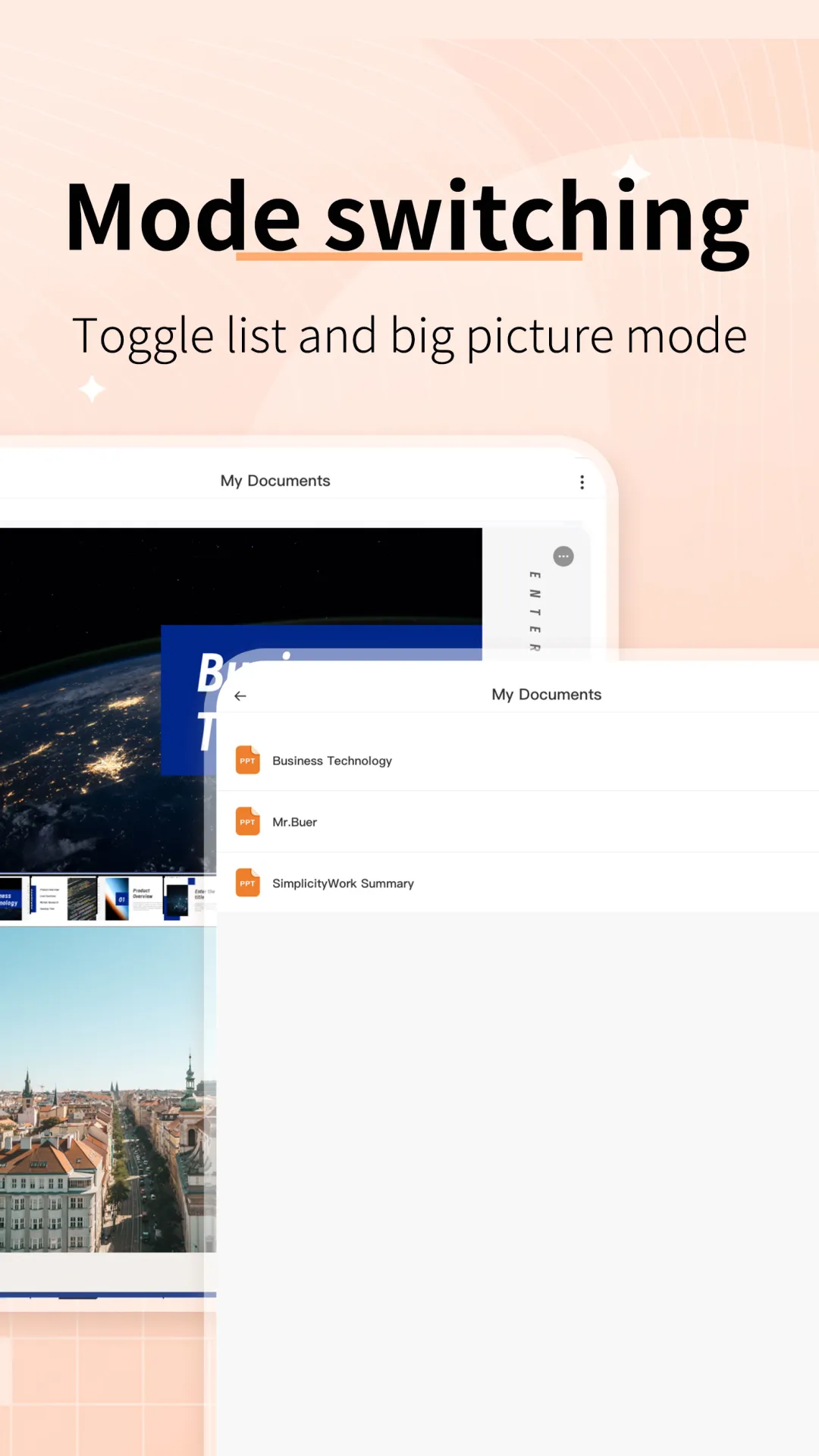
Task: Open the city skyline picture preview
Action: 106,1088
